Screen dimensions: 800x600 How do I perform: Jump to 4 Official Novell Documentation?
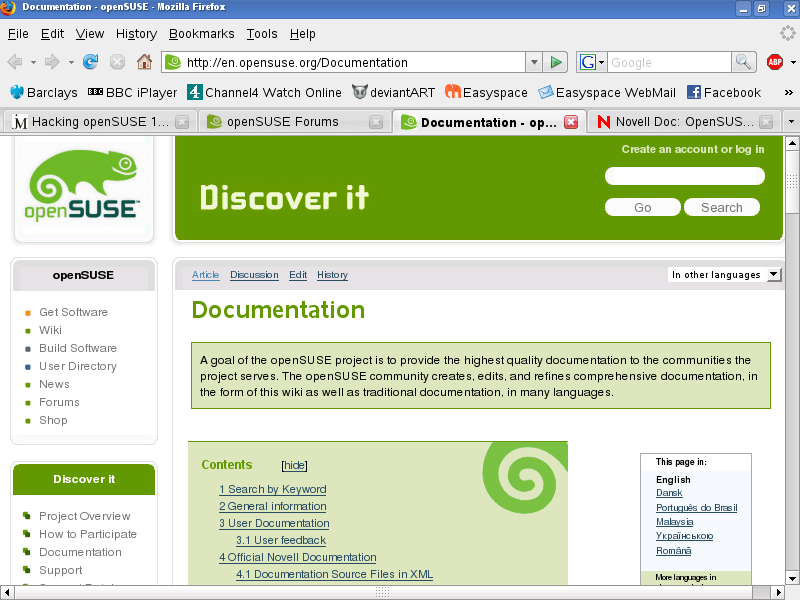click(297, 557)
